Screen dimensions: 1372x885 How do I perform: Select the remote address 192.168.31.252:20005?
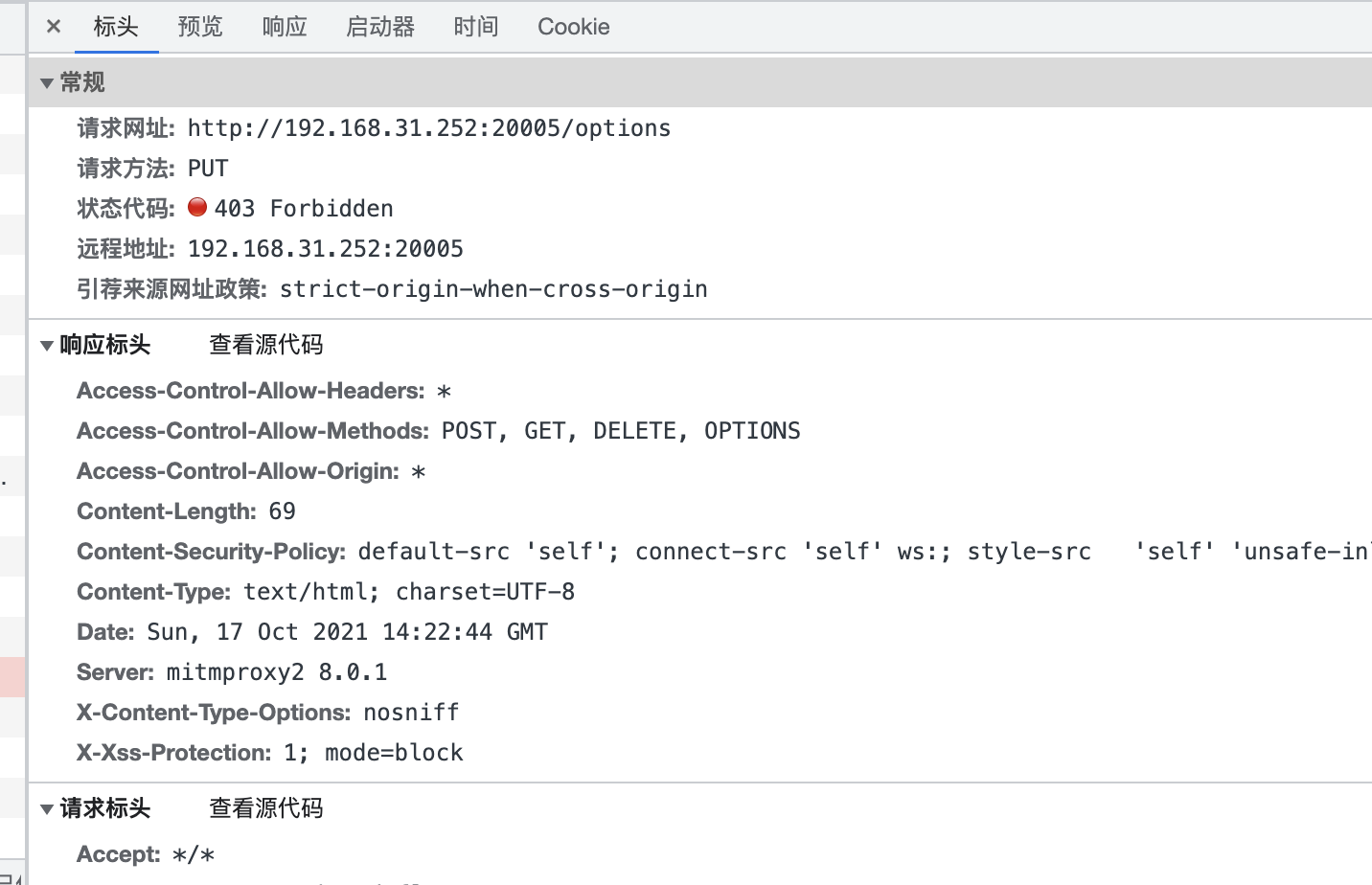(x=326, y=249)
